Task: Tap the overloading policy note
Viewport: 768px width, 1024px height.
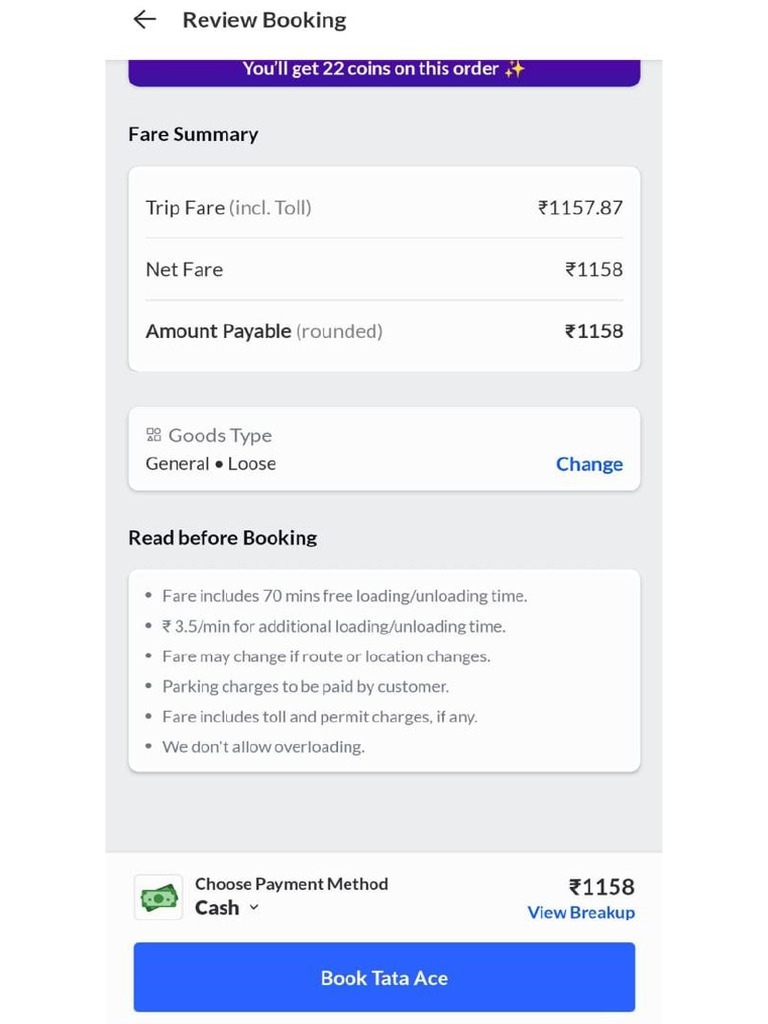Action: pos(263,746)
